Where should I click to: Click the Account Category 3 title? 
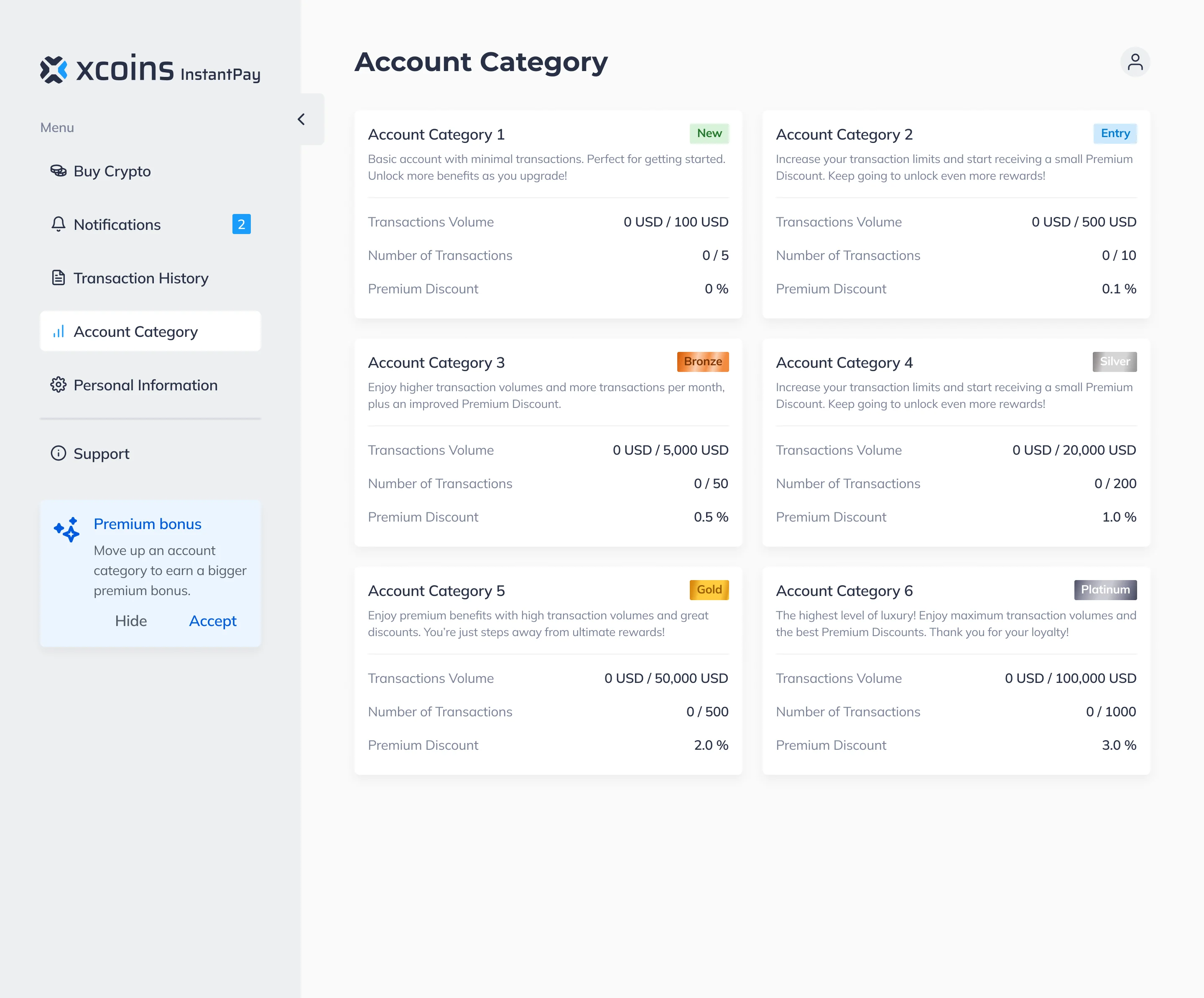pyautogui.click(x=436, y=362)
